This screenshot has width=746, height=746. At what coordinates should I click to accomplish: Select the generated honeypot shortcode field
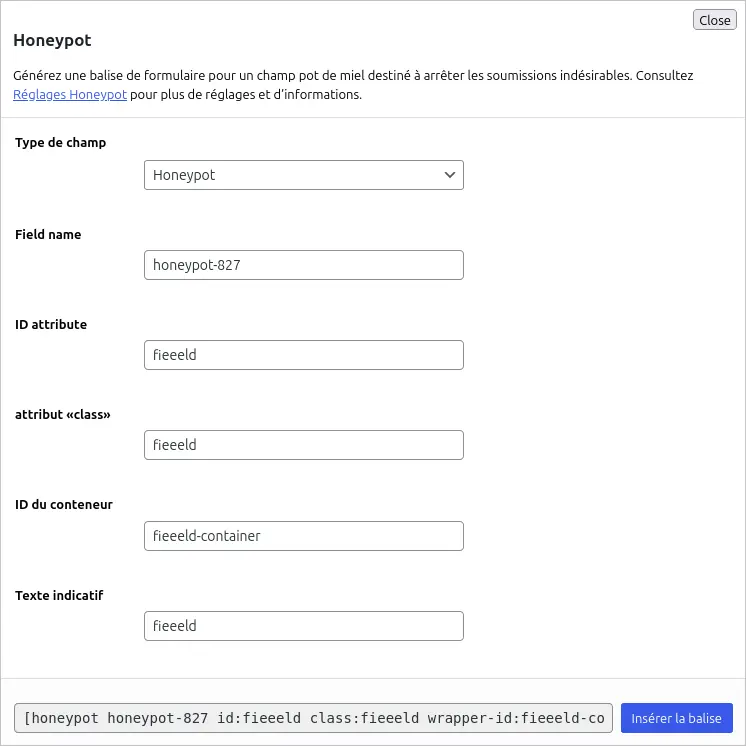(313, 718)
